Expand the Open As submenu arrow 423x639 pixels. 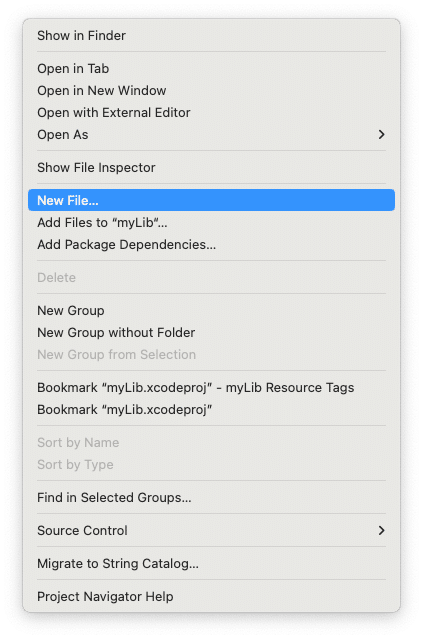pyautogui.click(x=381, y=134)
